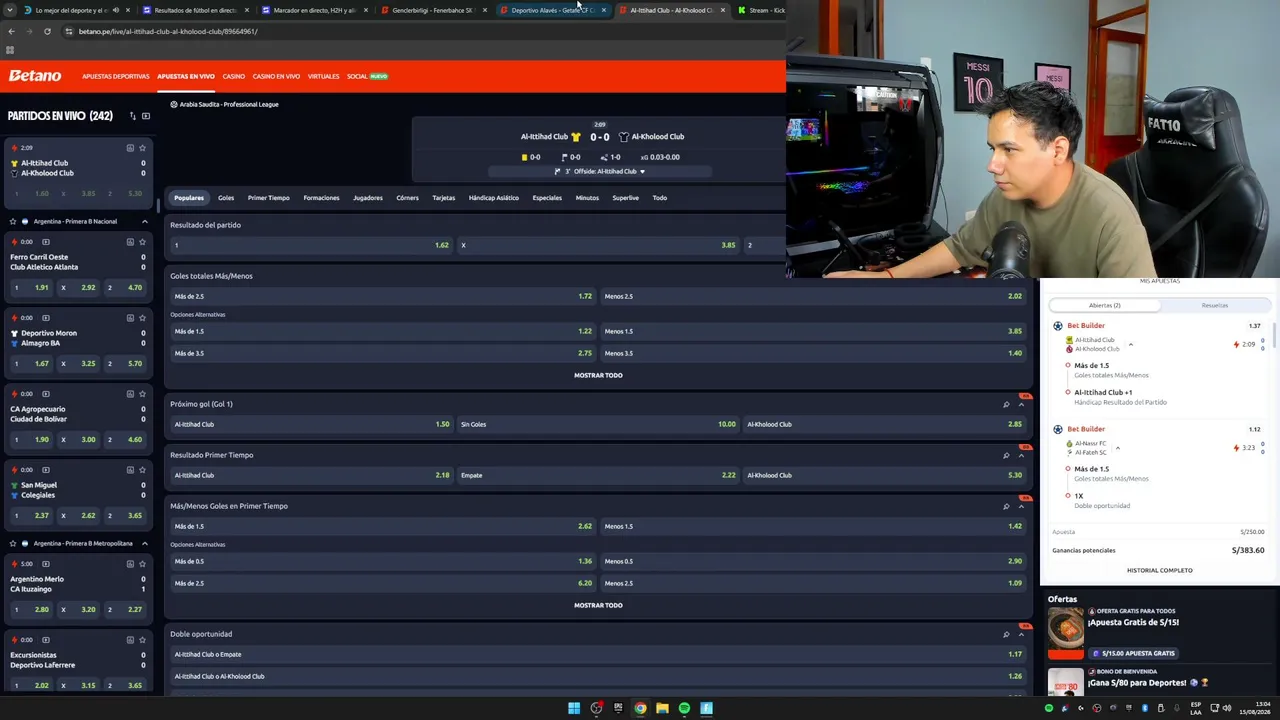Favorite the Argentina - Primera B Nacional league star

click(x=13, y=221)
